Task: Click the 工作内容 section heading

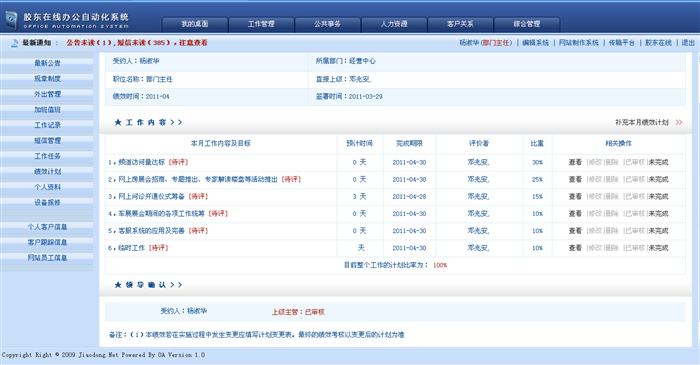Action: pos(148,122)
